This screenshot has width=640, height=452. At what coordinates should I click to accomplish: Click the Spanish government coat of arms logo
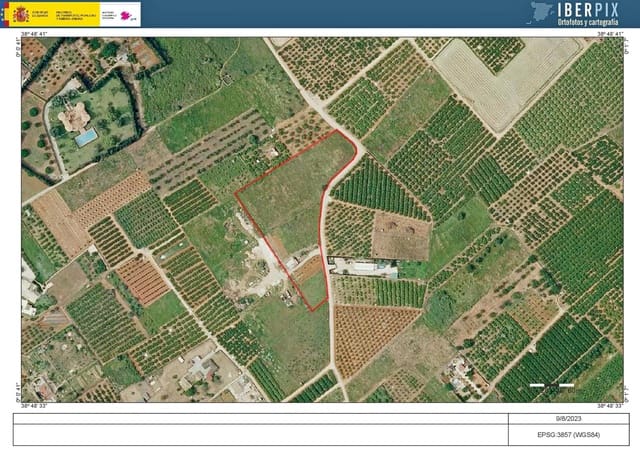(x=21, y=14)
